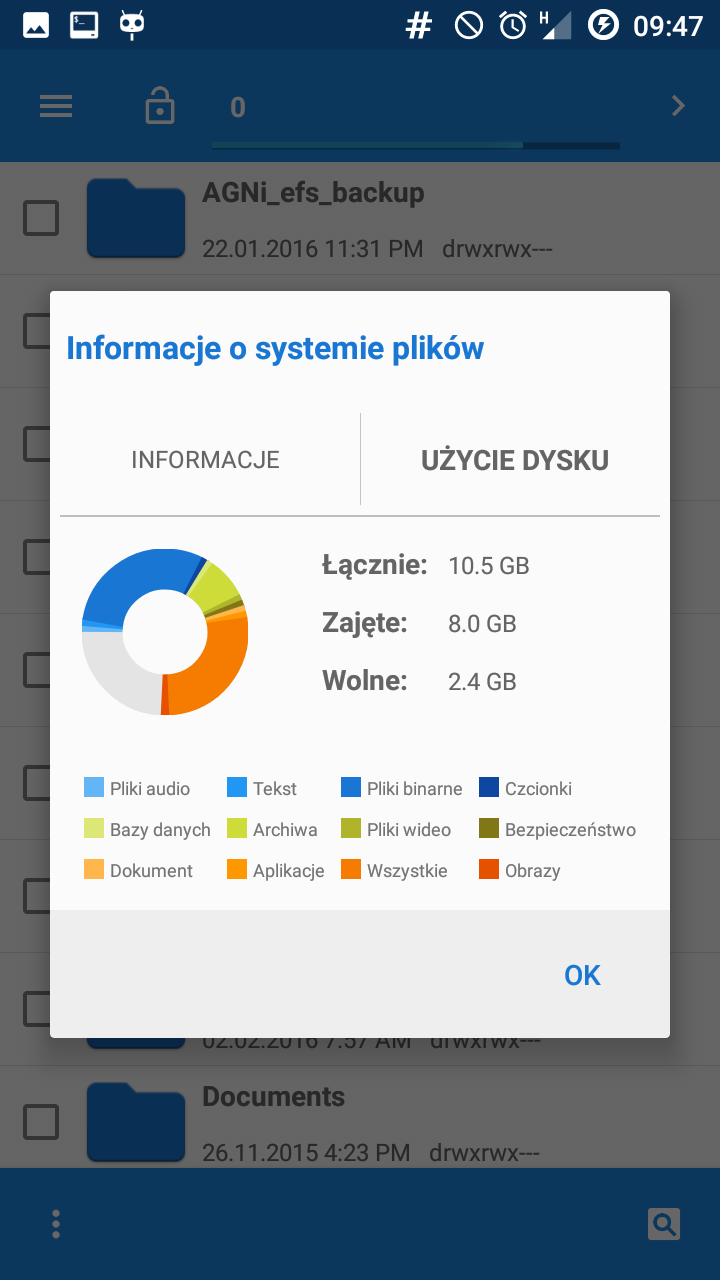Screen dimensions: 720x1280
Task: Tap the disk usage donut chart
Action: coord(165,632)
